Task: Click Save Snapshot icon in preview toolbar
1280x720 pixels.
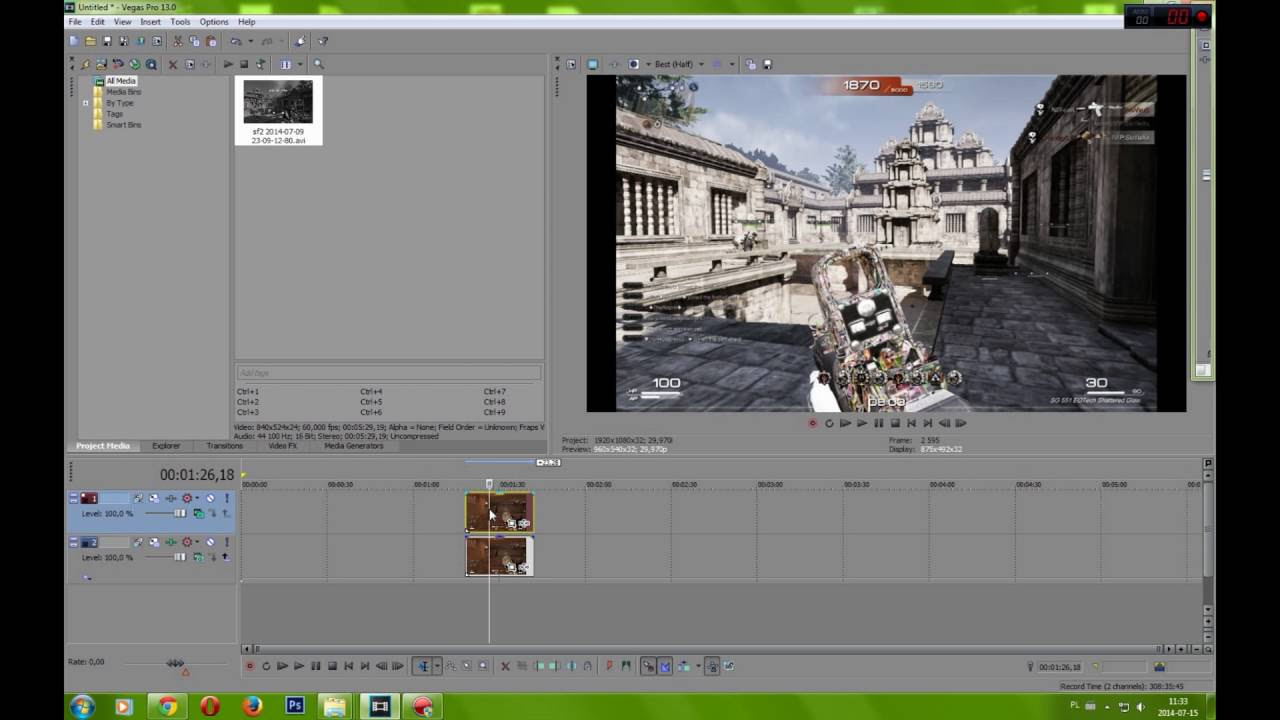Action: tap(767, 64)
